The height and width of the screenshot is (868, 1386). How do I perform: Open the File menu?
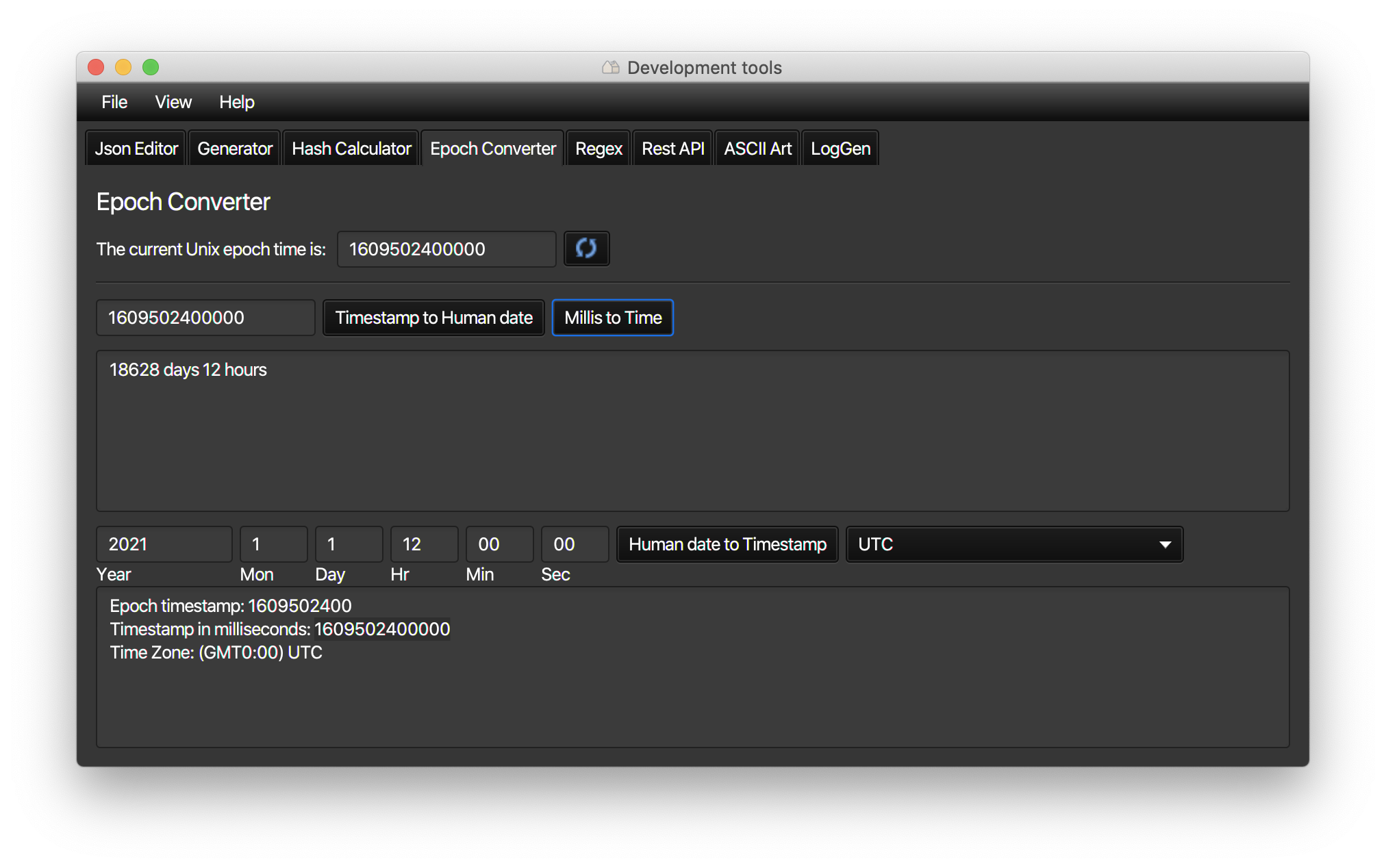click(x=114, y=102)
